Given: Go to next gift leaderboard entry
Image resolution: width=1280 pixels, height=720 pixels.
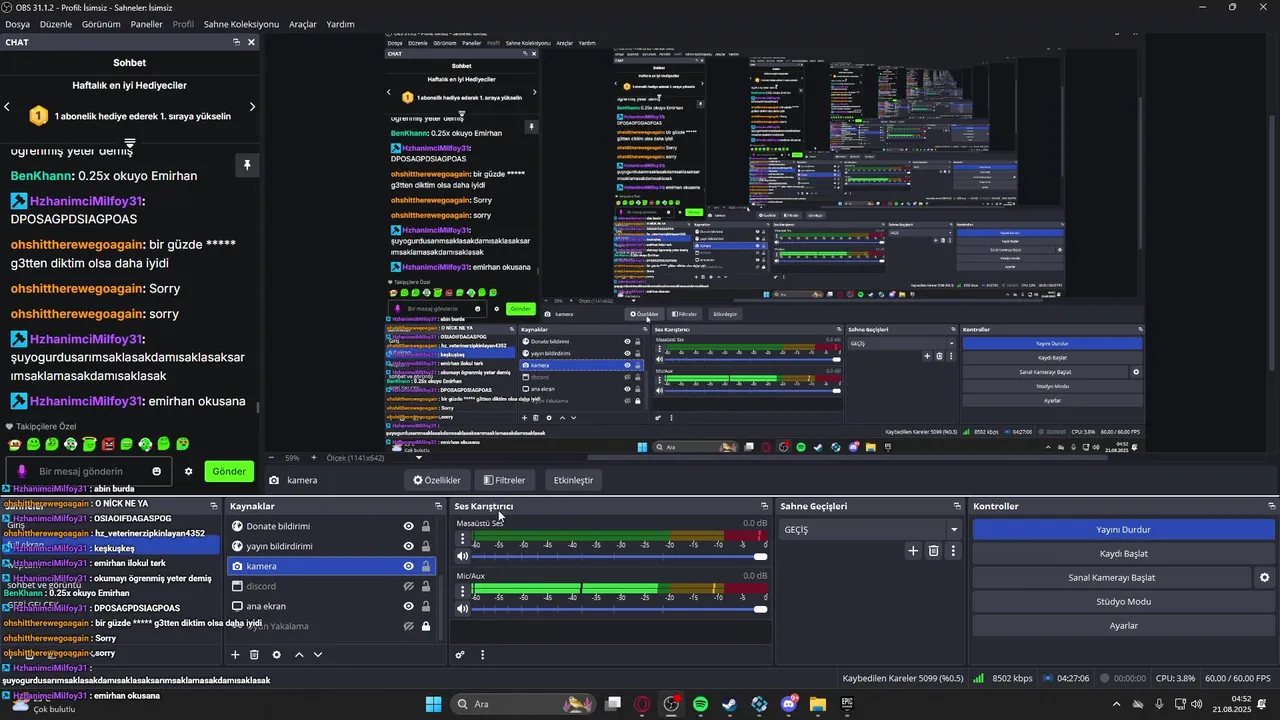Looking at the screenshot, I should pyautogui.click(x=252, y=106).
